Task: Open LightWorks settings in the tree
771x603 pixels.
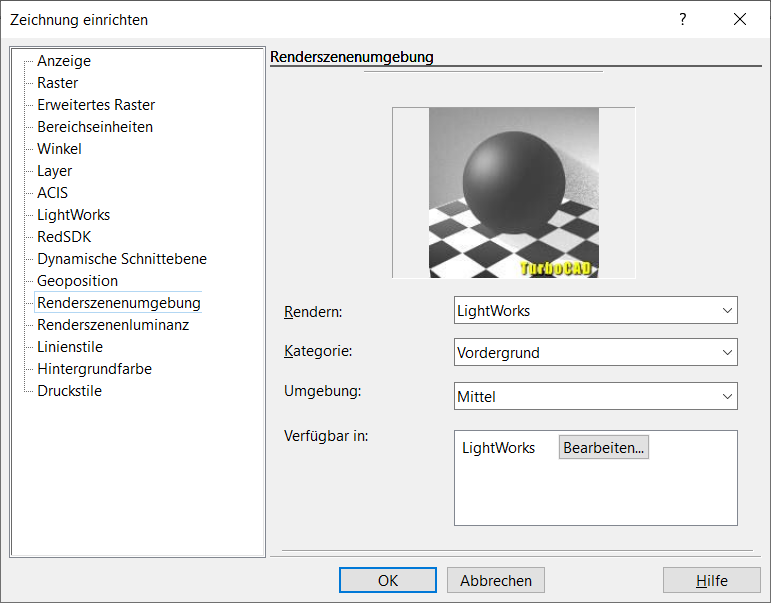Action: (x=73, y=215)
